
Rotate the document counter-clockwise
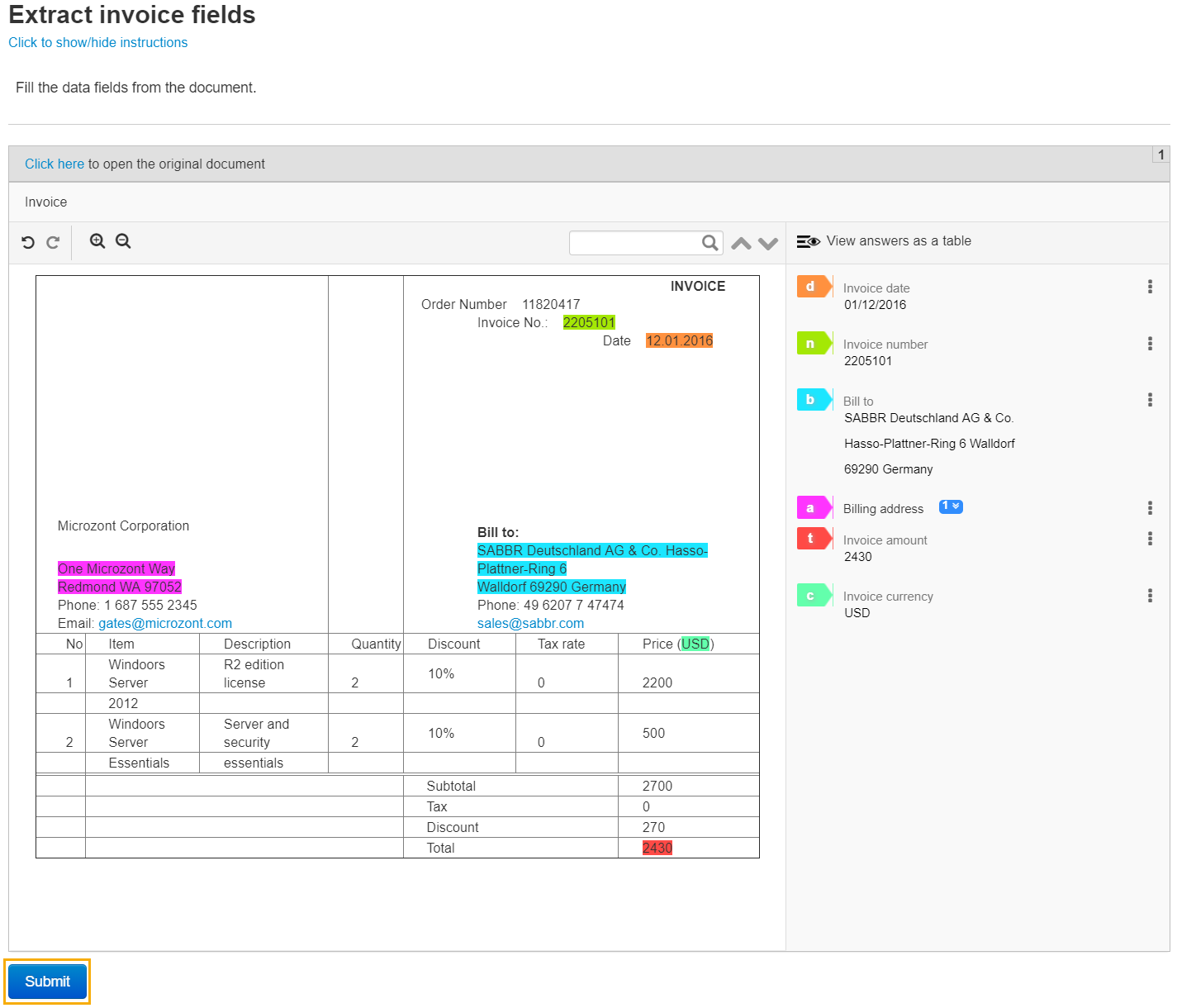tap(28, 242)
